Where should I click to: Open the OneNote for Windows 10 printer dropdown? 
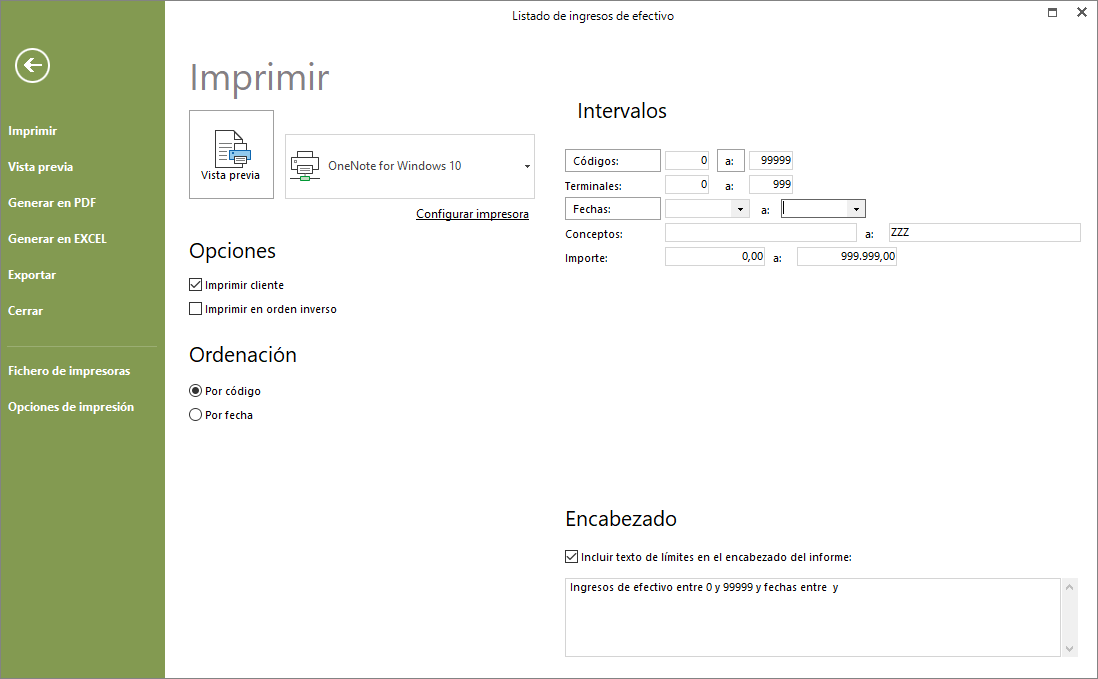click(527, 167)
